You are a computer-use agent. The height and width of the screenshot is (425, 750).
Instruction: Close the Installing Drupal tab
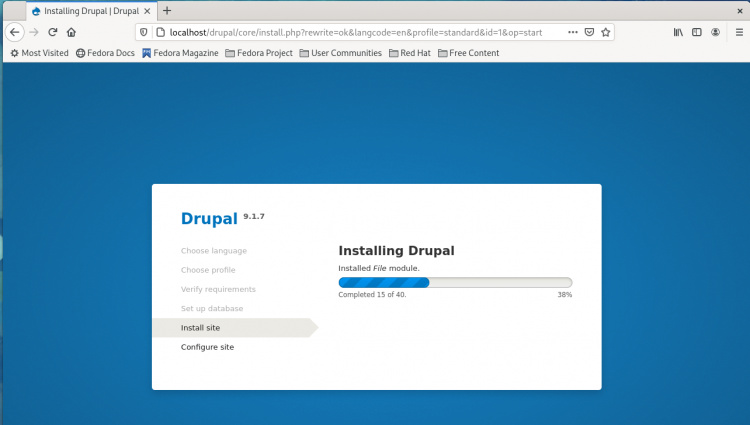tap(147, 10)
